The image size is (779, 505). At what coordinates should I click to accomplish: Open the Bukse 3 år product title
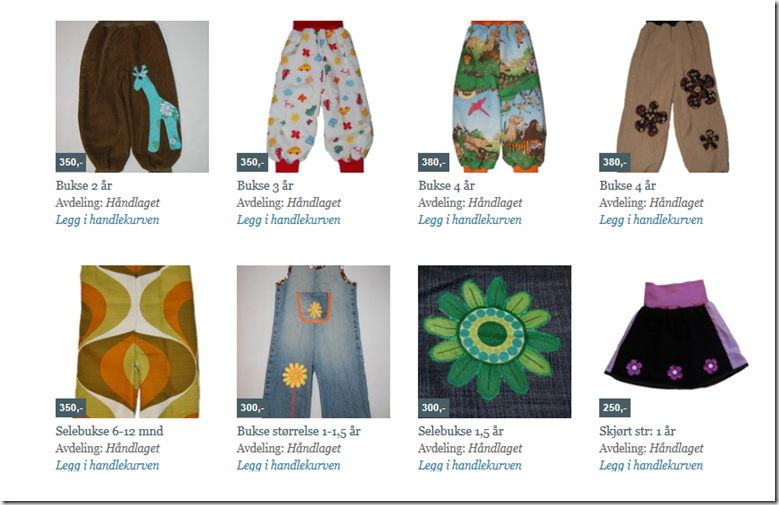pyautogui.click(x=265, y=186)
